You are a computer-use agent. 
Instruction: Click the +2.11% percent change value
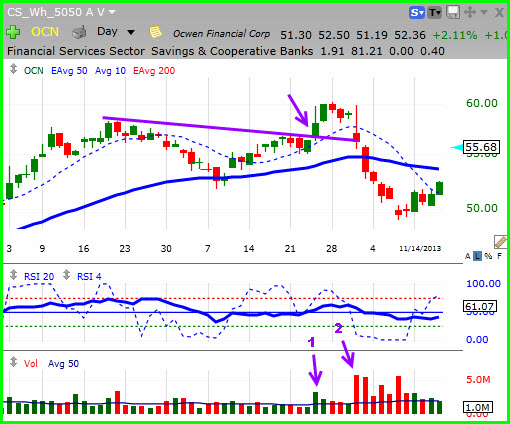click(455, 35)
